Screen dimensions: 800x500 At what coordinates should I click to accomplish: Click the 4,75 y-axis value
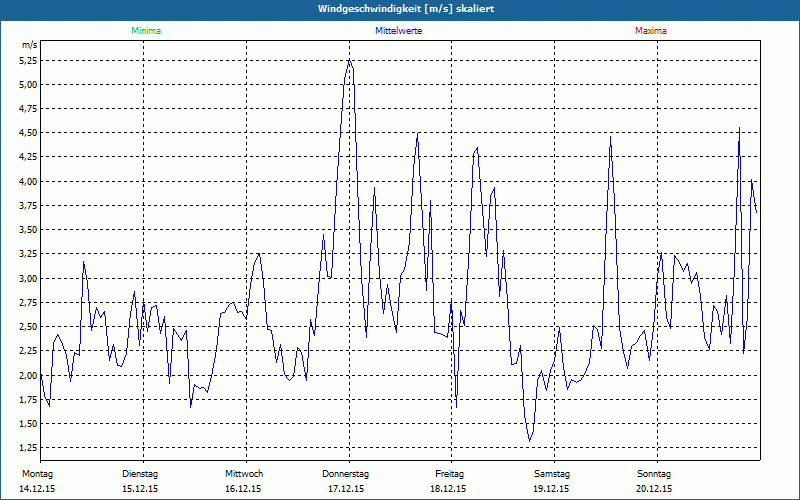point(29,109)
